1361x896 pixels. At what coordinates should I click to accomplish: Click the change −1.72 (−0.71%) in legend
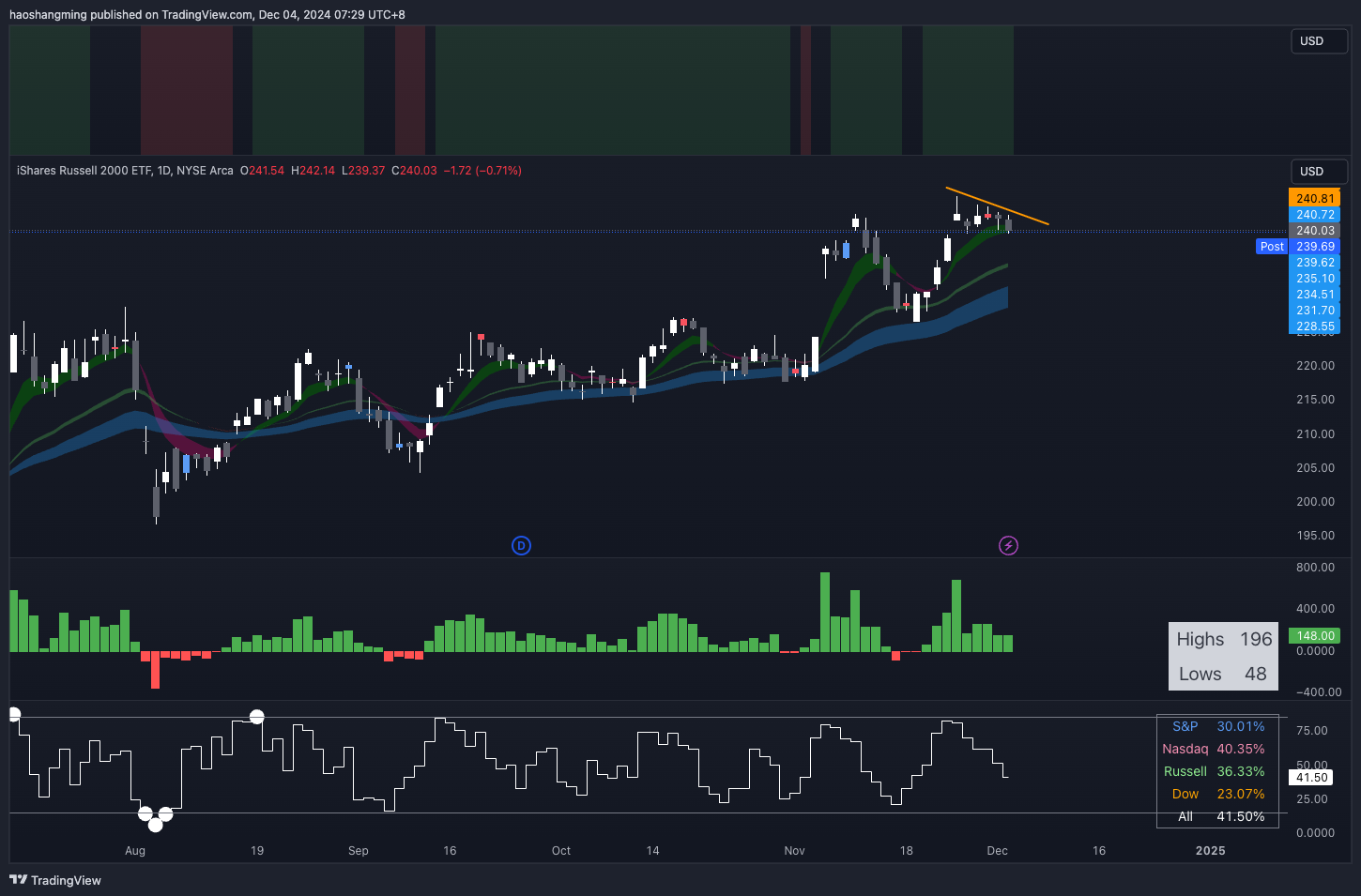[482, 171]
